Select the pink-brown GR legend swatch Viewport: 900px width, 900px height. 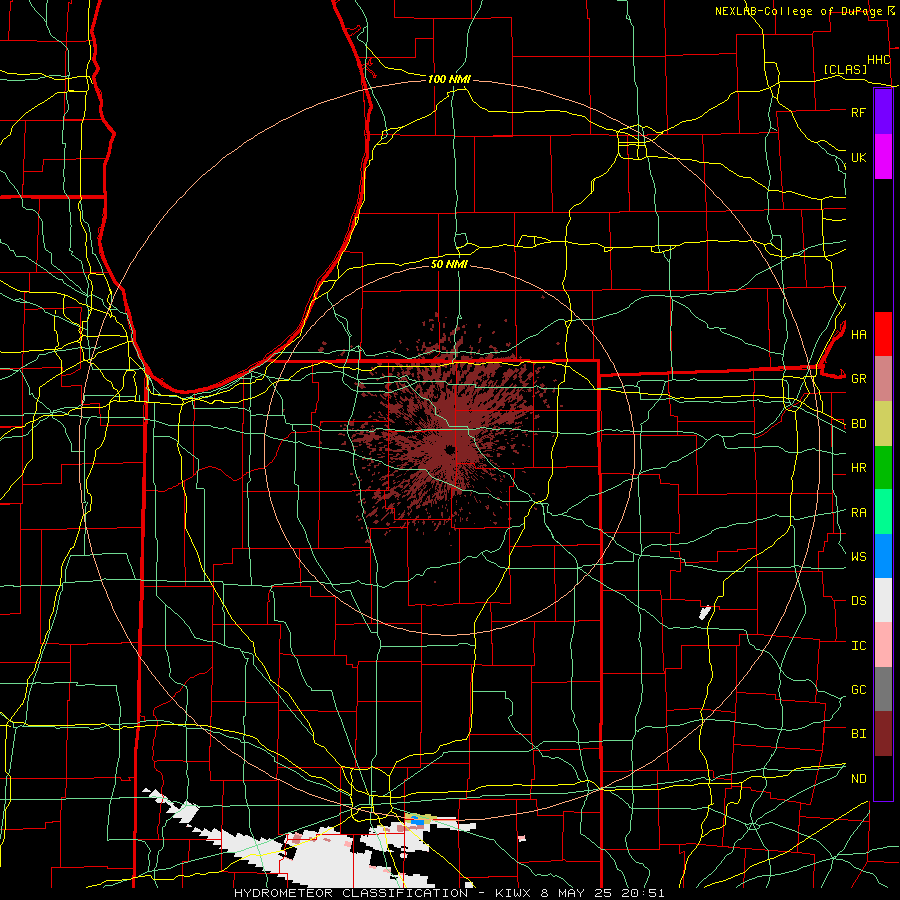(x=883, y=378)
